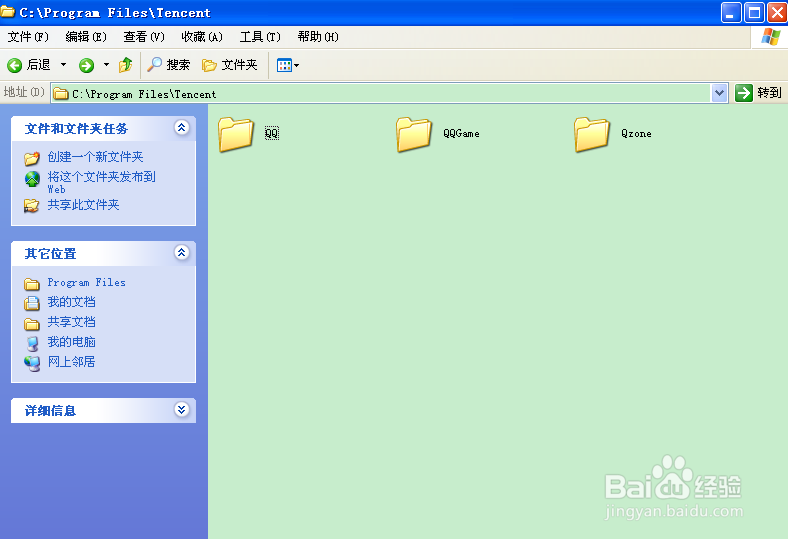The width and height of the screenshot is (788, 539).
Task: Collapse the 其它位置 panel
Action: click(181, 252)
